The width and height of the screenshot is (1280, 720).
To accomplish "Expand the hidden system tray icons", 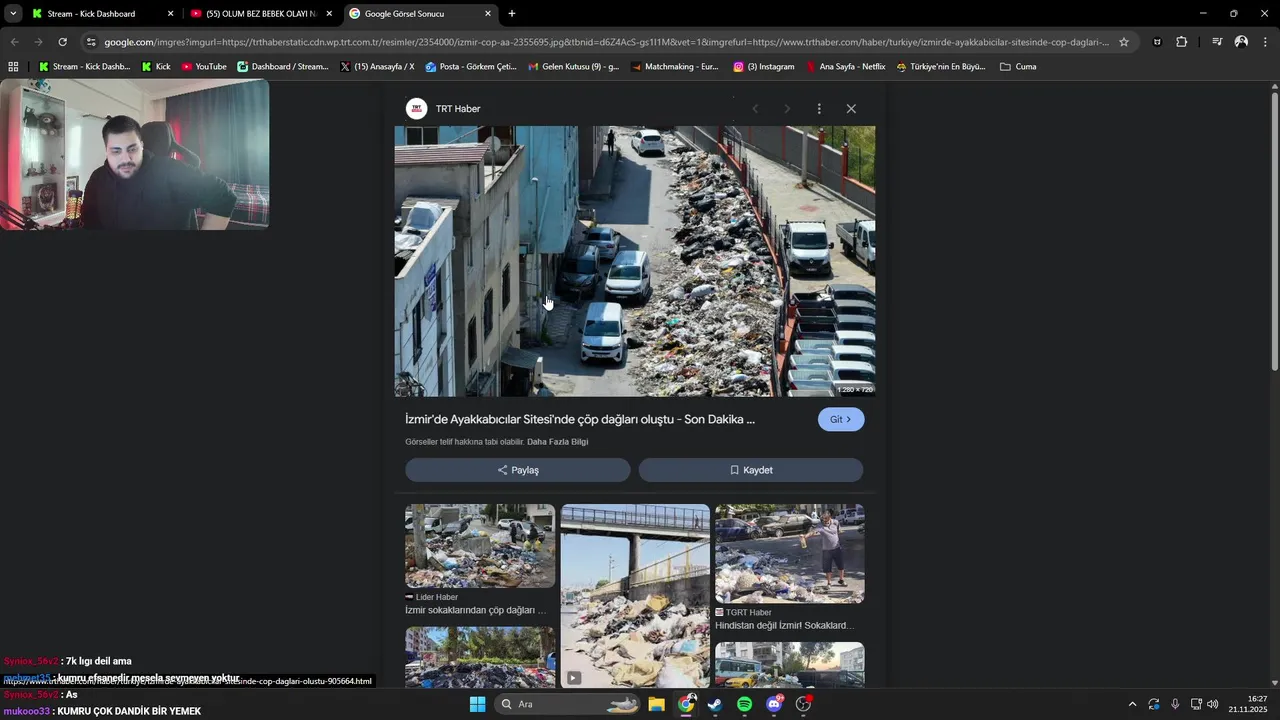I will coord(1132,704).
